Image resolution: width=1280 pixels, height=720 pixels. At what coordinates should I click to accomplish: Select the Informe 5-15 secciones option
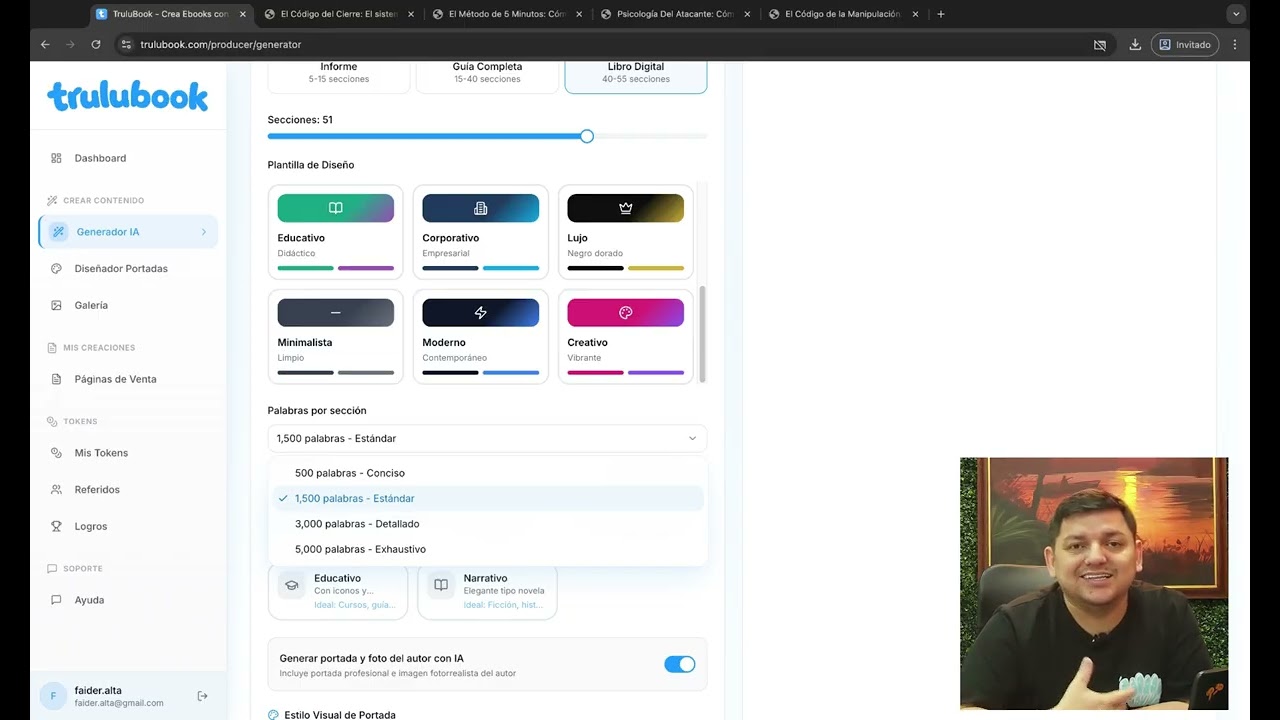tap(339, 75)
